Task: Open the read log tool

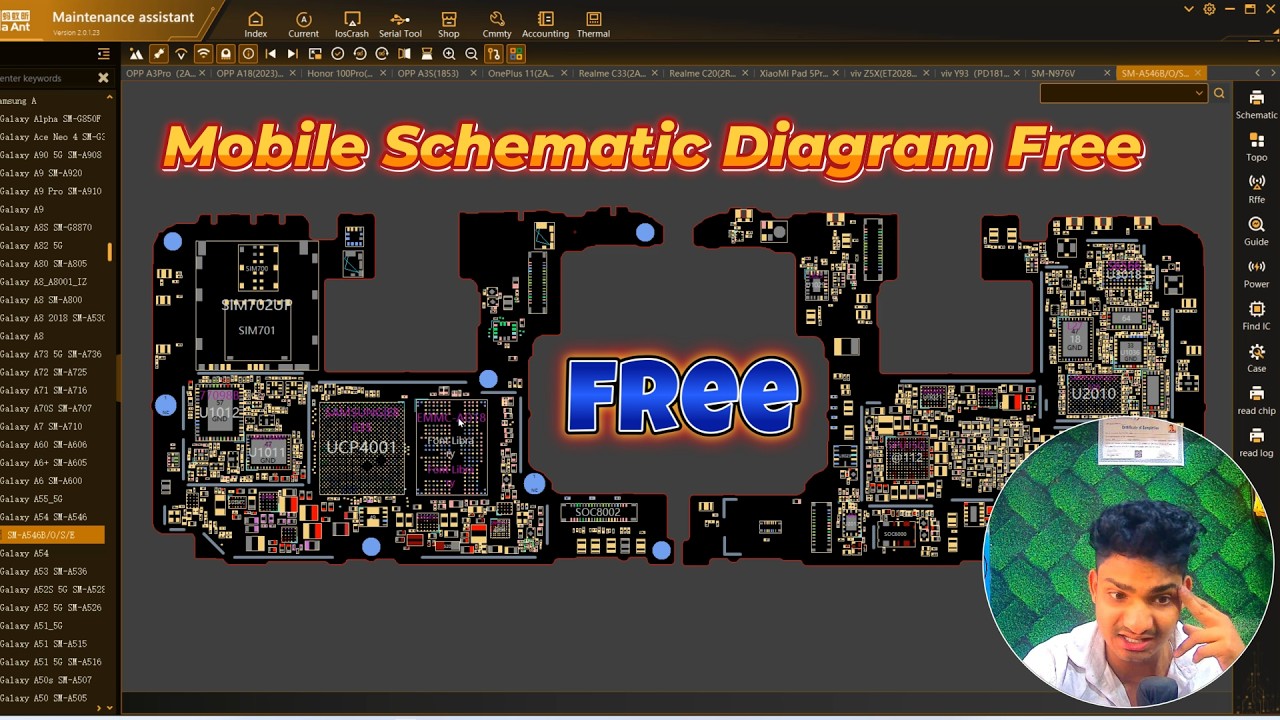Action: (1257, 442)
